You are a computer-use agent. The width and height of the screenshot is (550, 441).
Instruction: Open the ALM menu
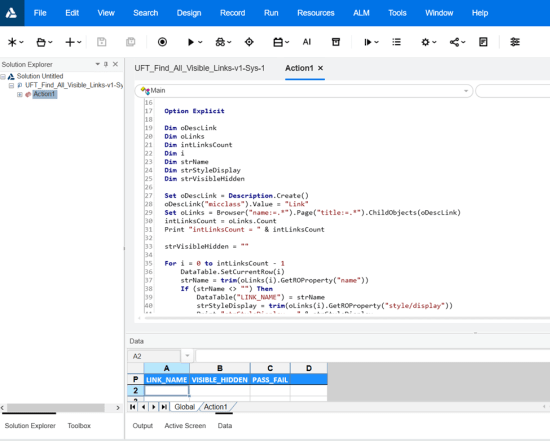(x=361, y=13)
